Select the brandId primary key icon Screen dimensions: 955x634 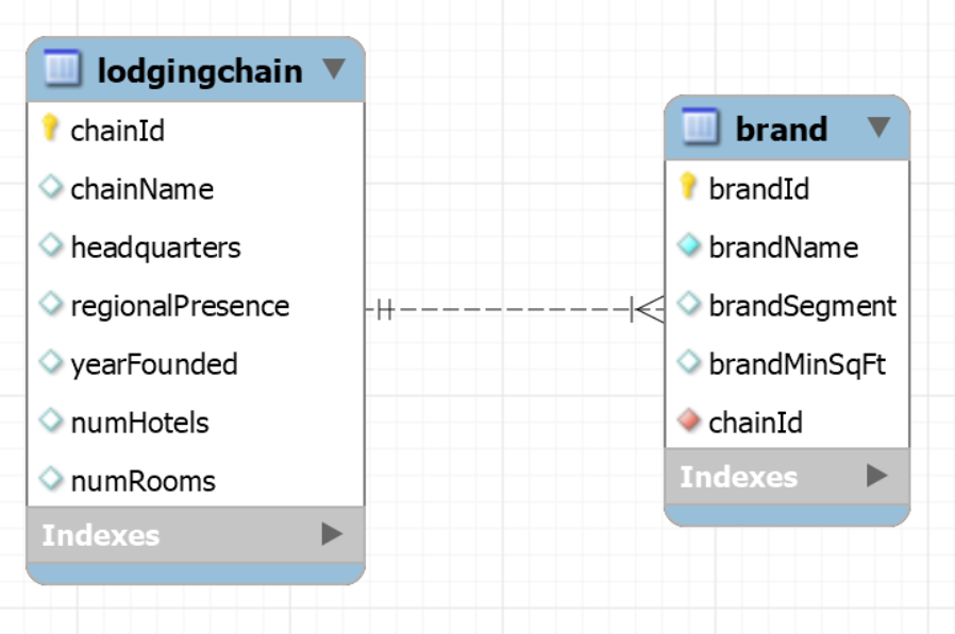(x=688, y=187)
